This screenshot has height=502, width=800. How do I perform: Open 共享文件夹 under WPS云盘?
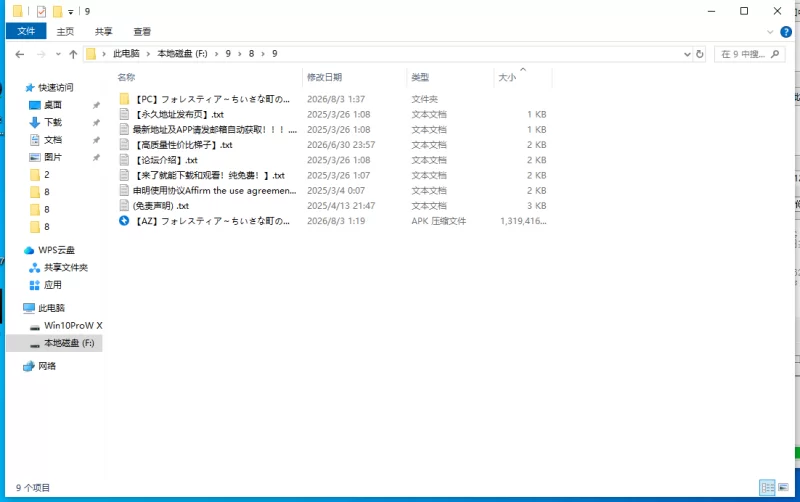[x=65, y=267]
